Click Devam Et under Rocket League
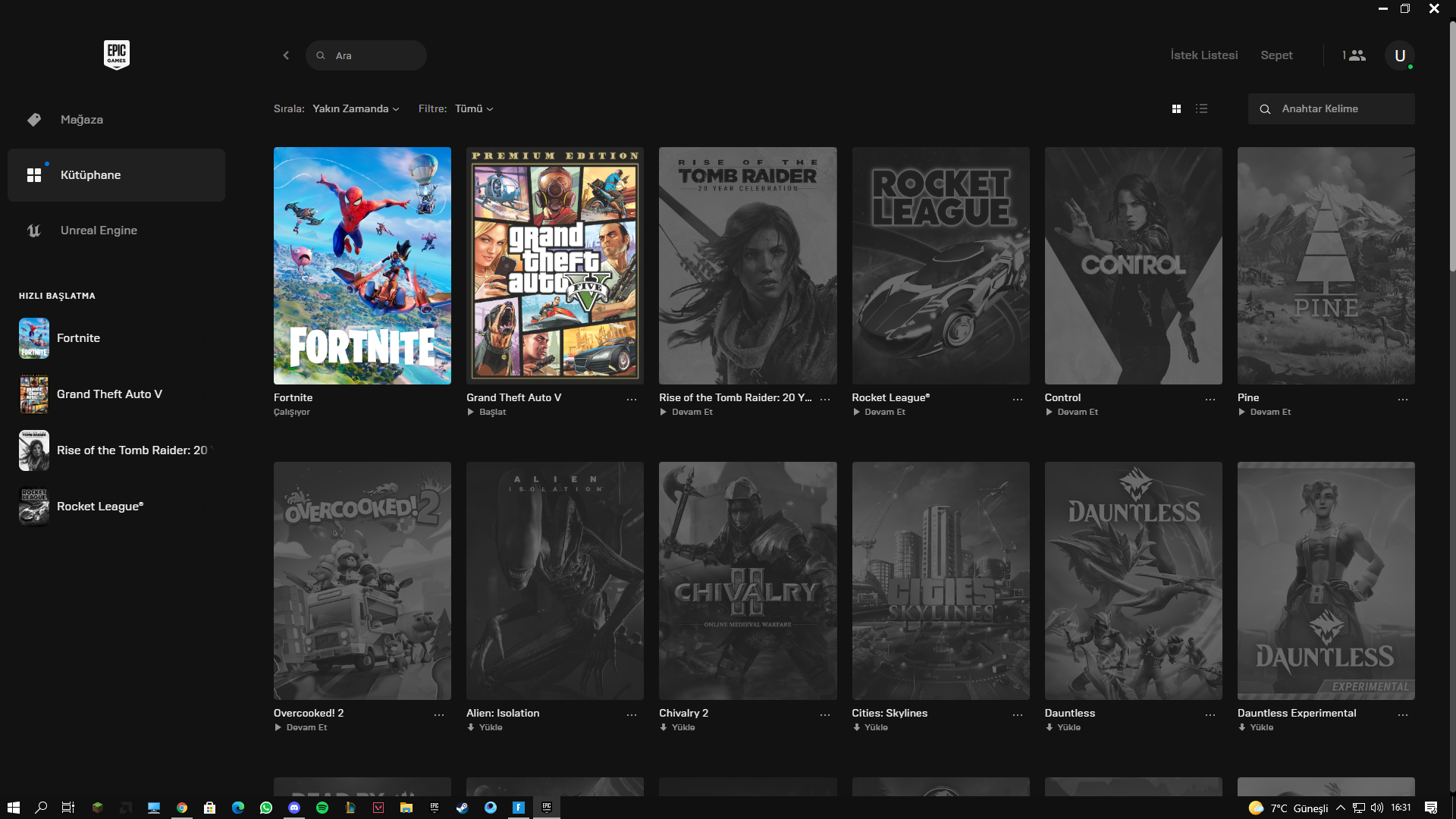Screen dimensions: 1456x819 click(x=879, y=413)
